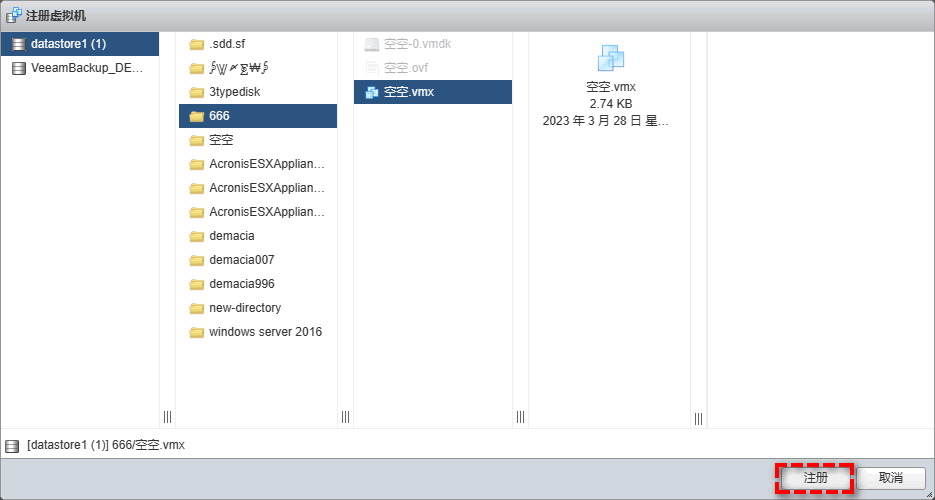
Task: Open the windows server 2016 folder
Action: (x=265, y=332)
